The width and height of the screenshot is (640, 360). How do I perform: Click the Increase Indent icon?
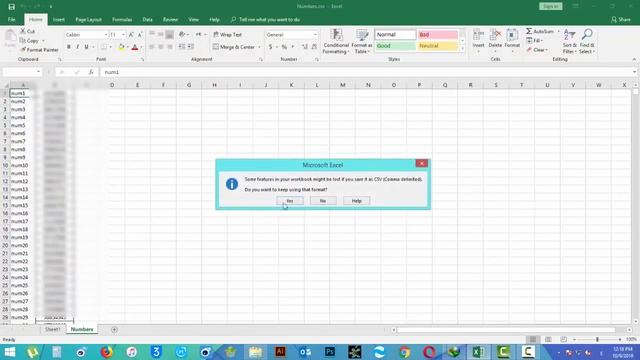pyautogui.click(x=191, y=47)
